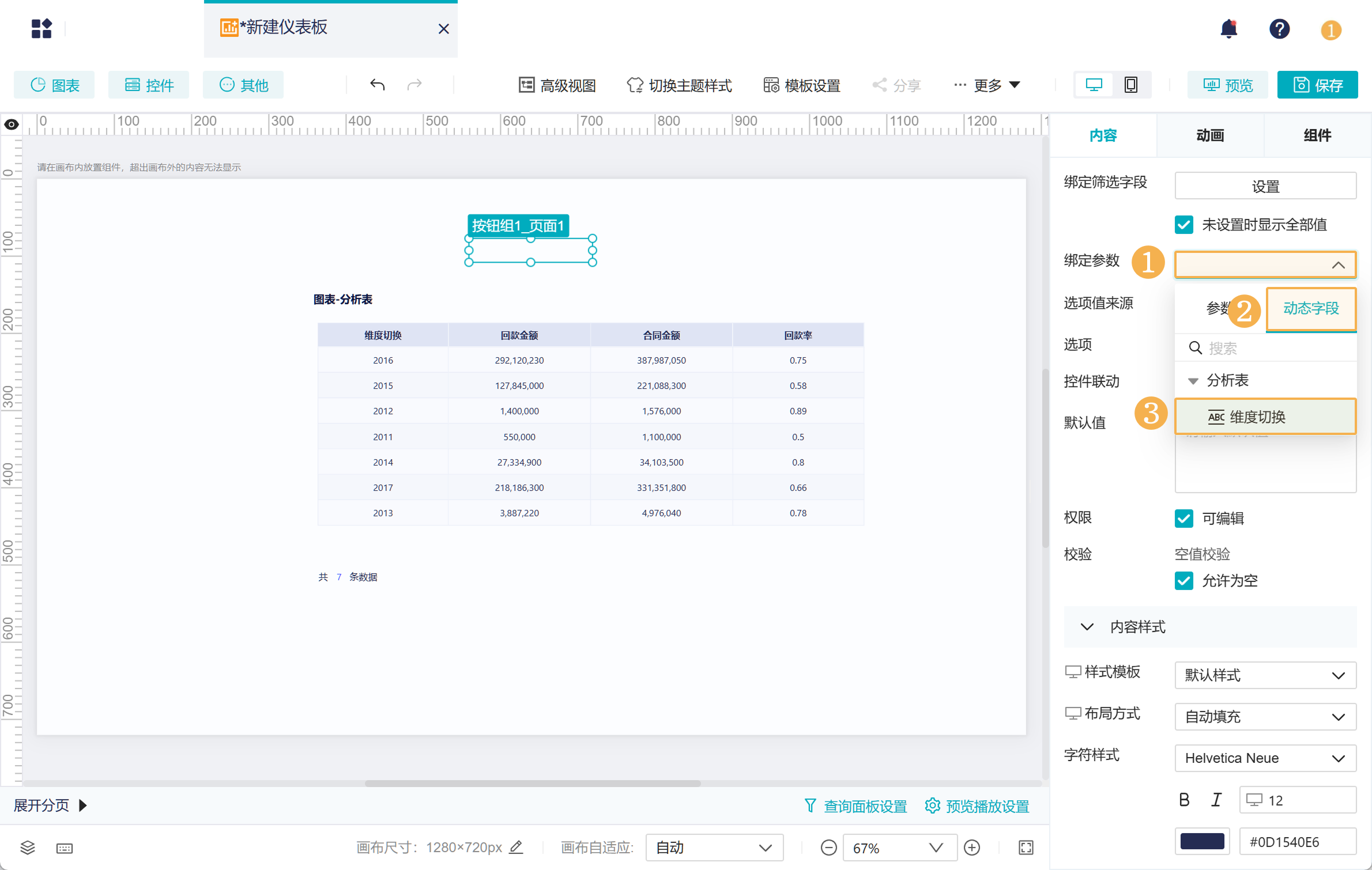
Task: Switch to desktop layout view
Action: tap(1094, 85)
